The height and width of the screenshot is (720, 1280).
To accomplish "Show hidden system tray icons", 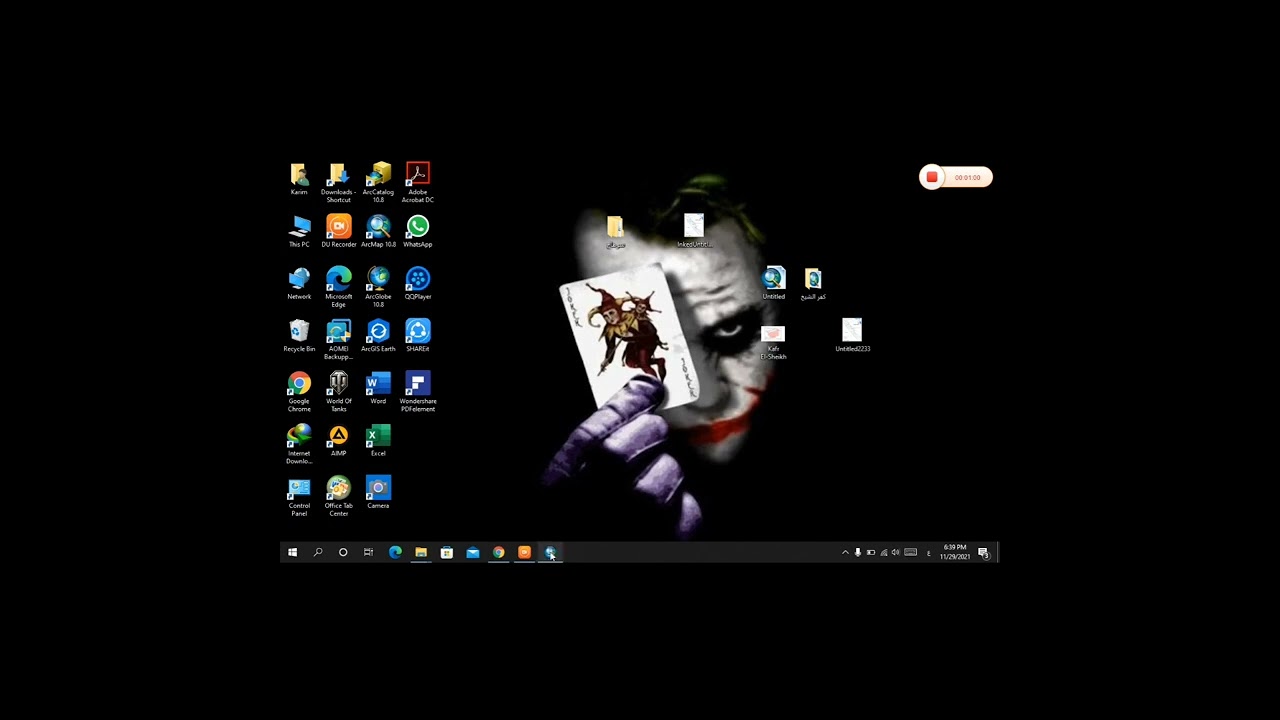I will (845, 552).
